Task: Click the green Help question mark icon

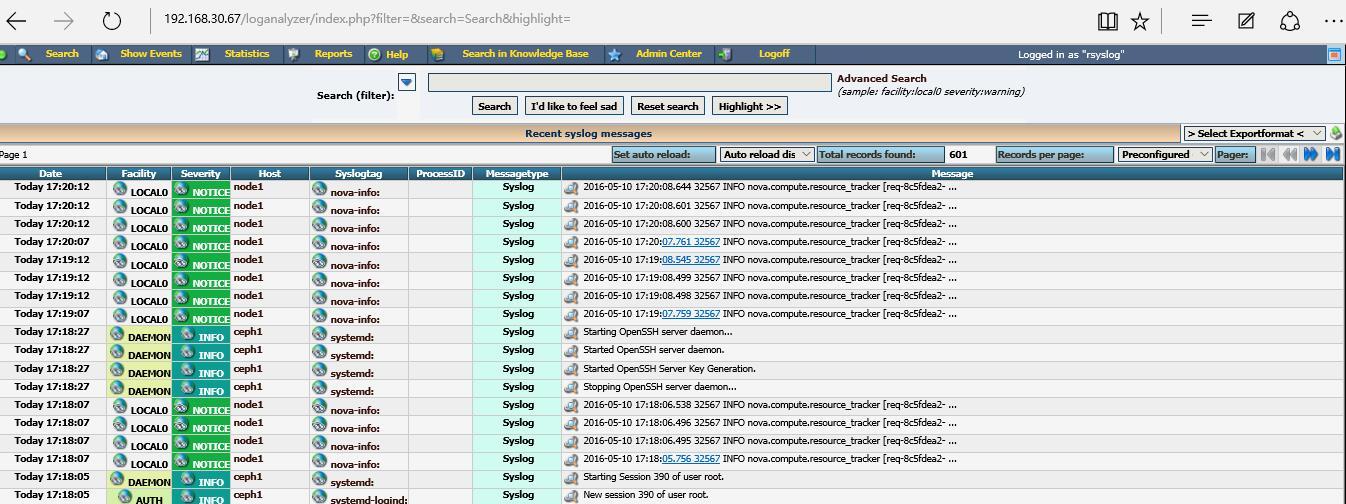Action: pos(374,54)
